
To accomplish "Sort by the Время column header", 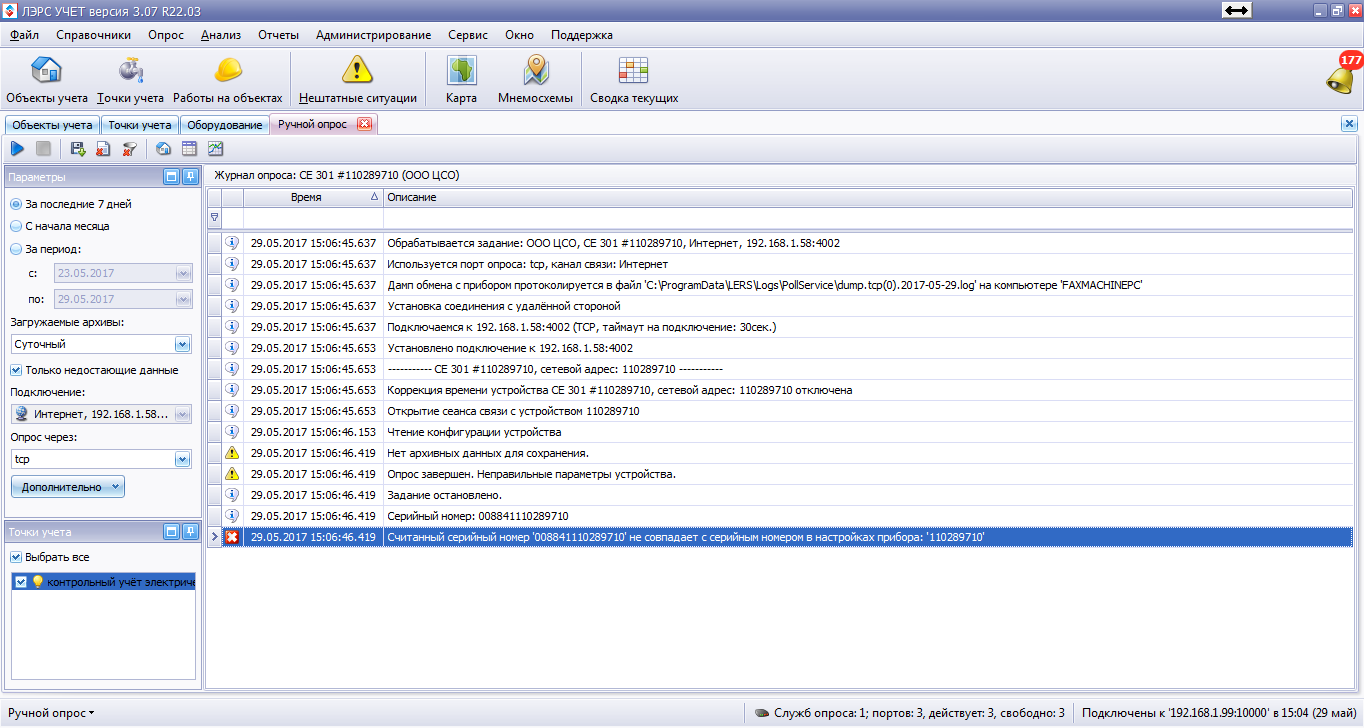I will (313, 198).
